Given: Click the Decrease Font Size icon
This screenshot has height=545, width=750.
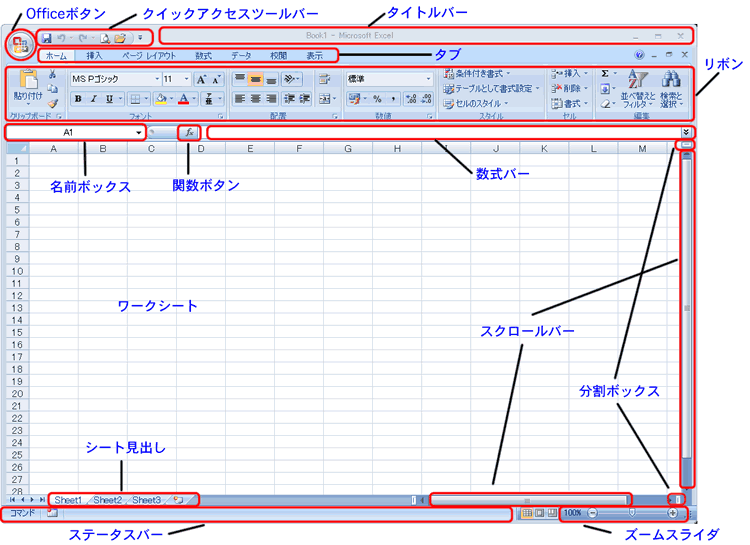Looking at the screenshot, I should tap(217, 79).
